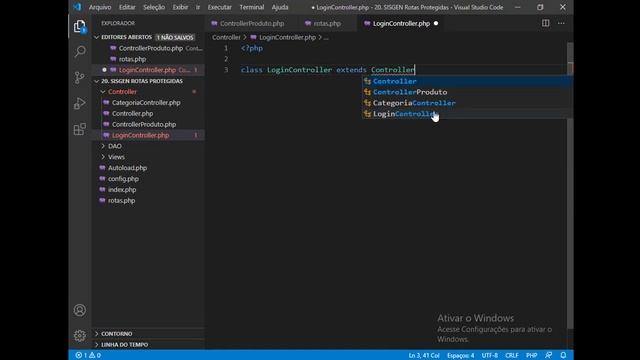Change the Espaços: 4 indentation setting
Image resolution: width=640 pixels, height=360 pixels.
tap(460, 355)
